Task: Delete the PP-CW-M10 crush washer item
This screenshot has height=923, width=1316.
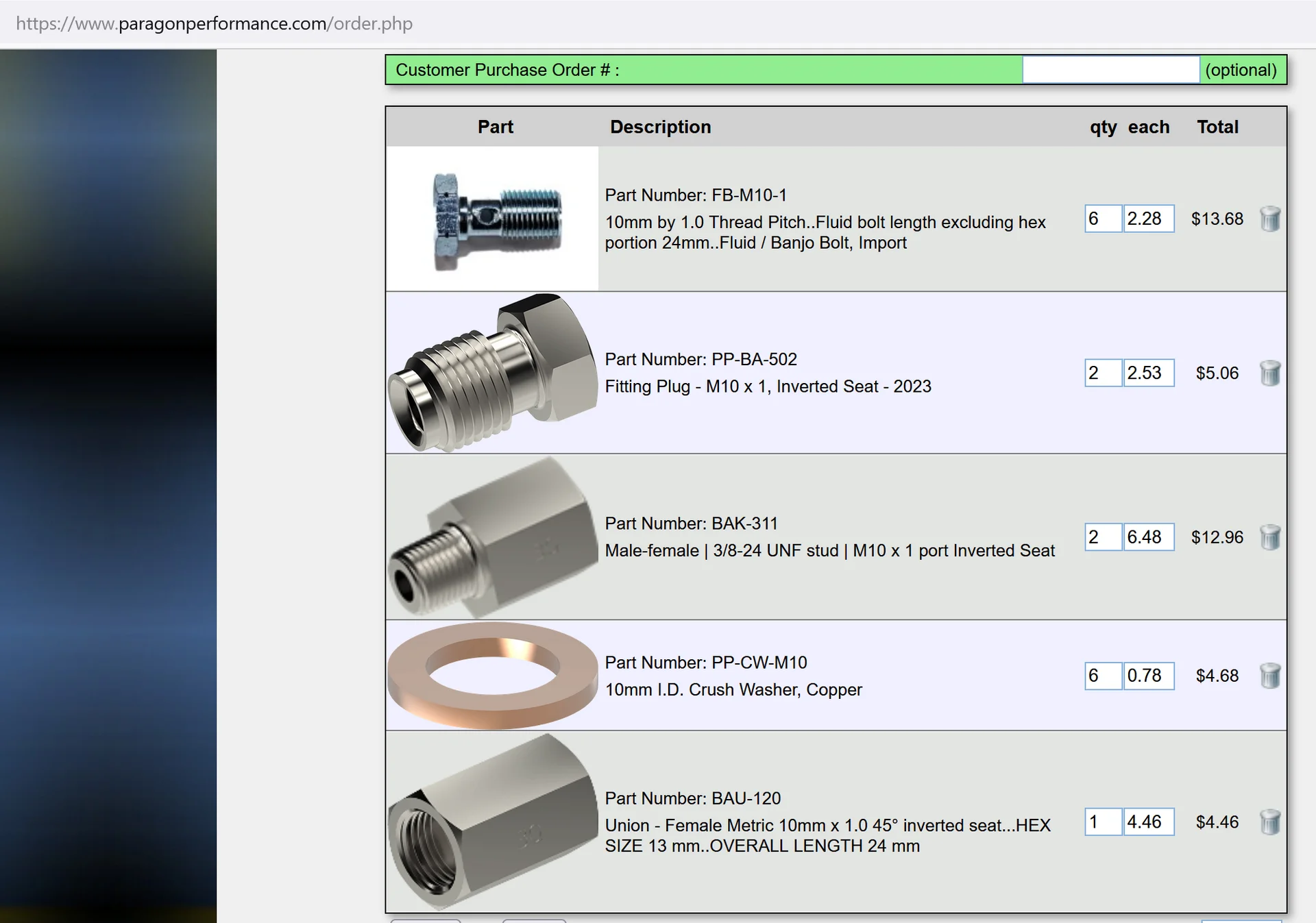Action: tap(1269, 676)
